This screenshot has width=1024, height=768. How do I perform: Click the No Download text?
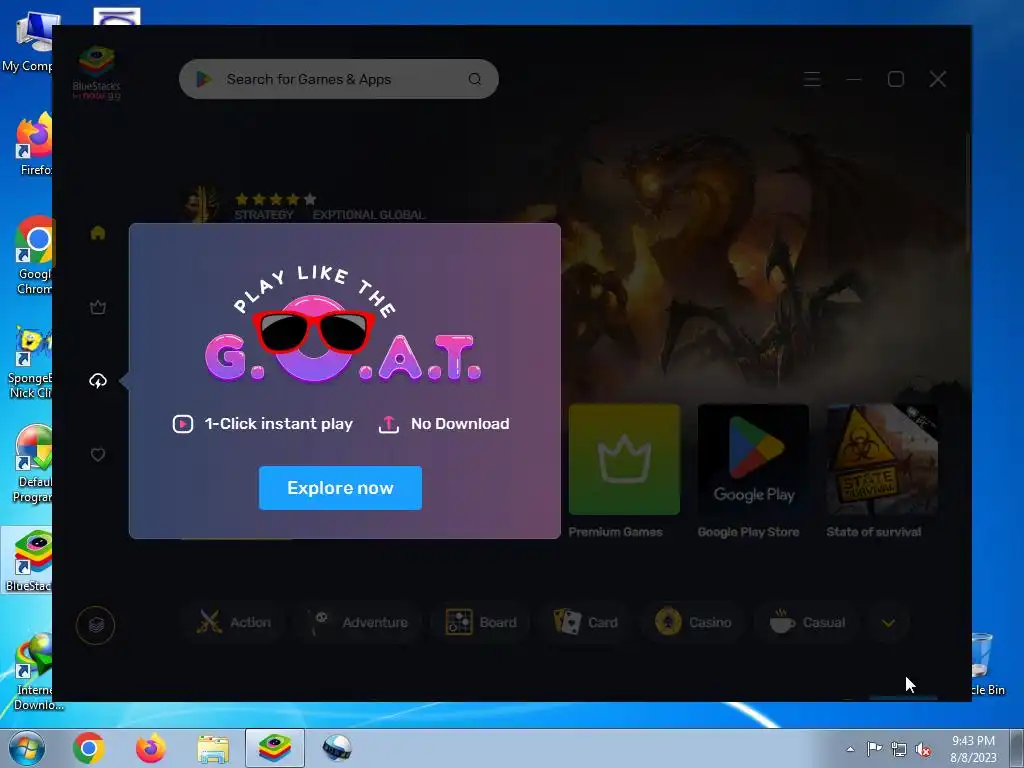coord(460,424)
